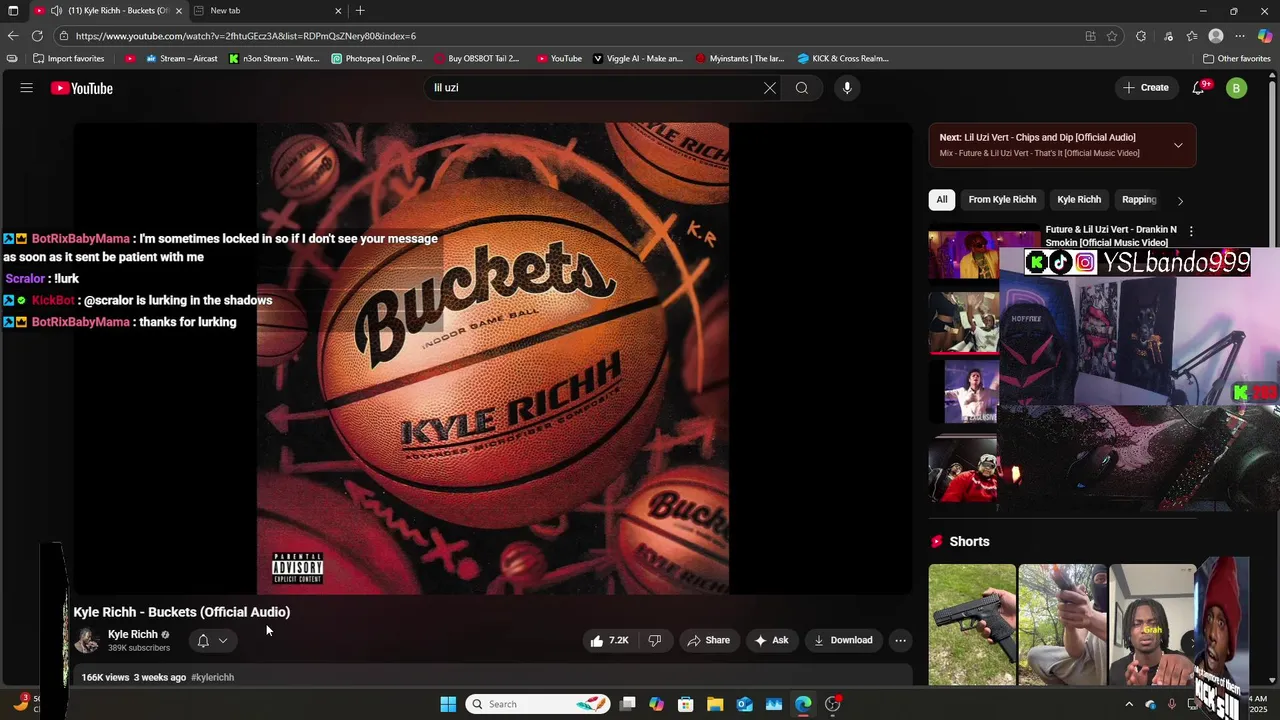Open more actions ellipsis under the video

900,641
